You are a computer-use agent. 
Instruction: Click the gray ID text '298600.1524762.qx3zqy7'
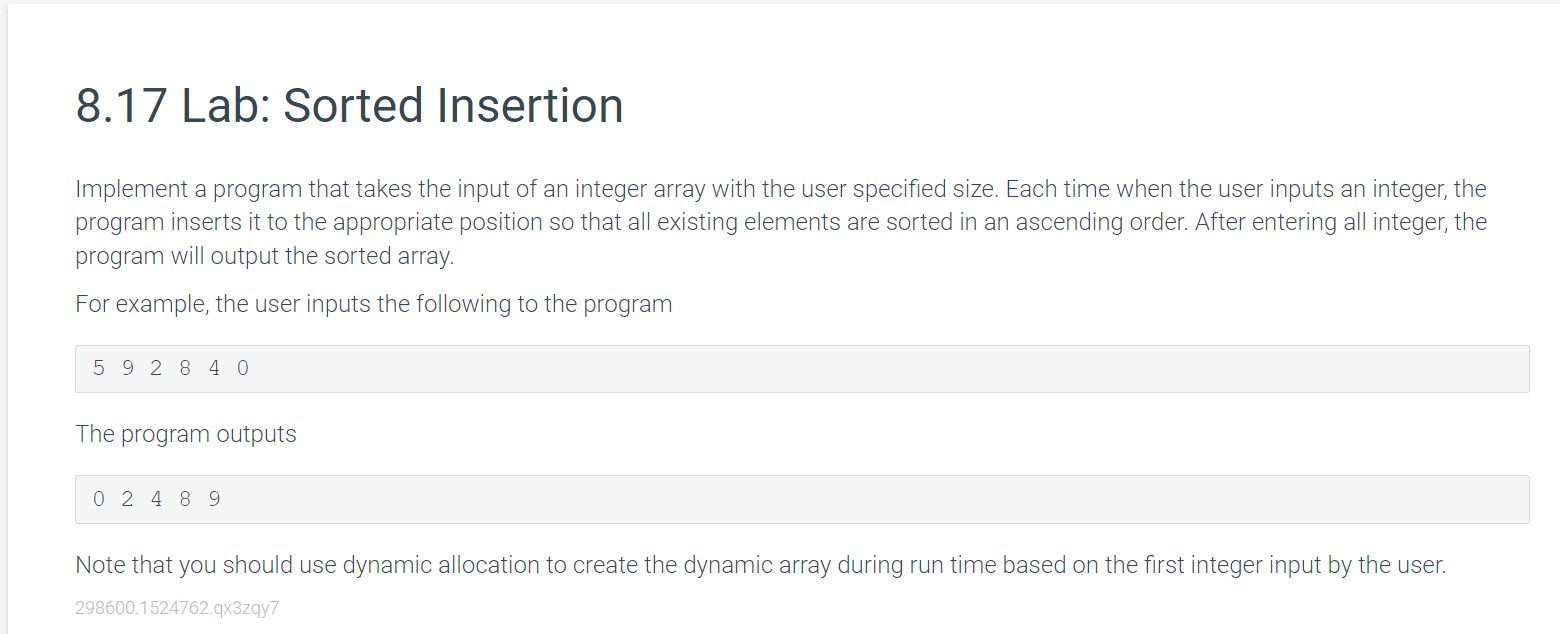click(x=177, y=608)
